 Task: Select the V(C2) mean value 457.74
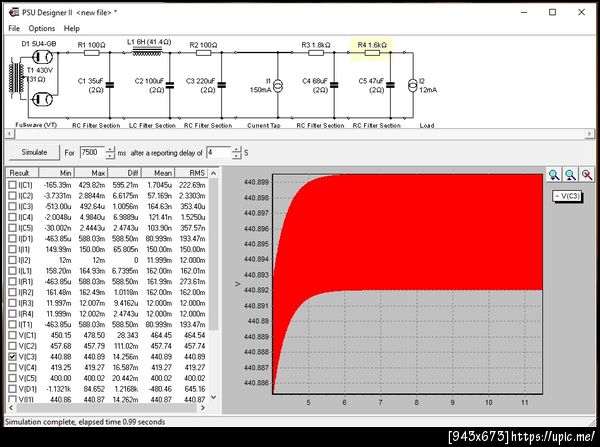[161, 346]
